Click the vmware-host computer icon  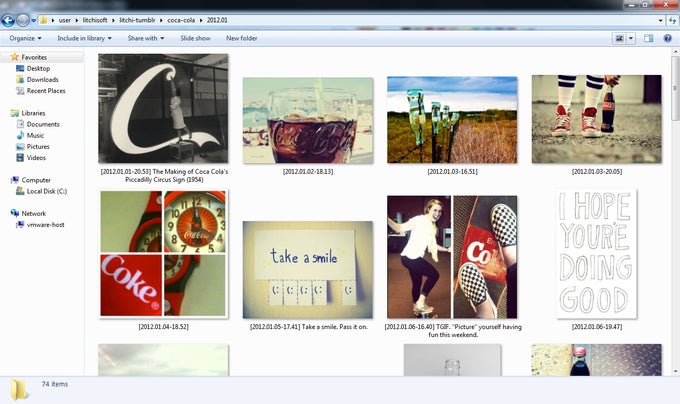coord(20,225)
